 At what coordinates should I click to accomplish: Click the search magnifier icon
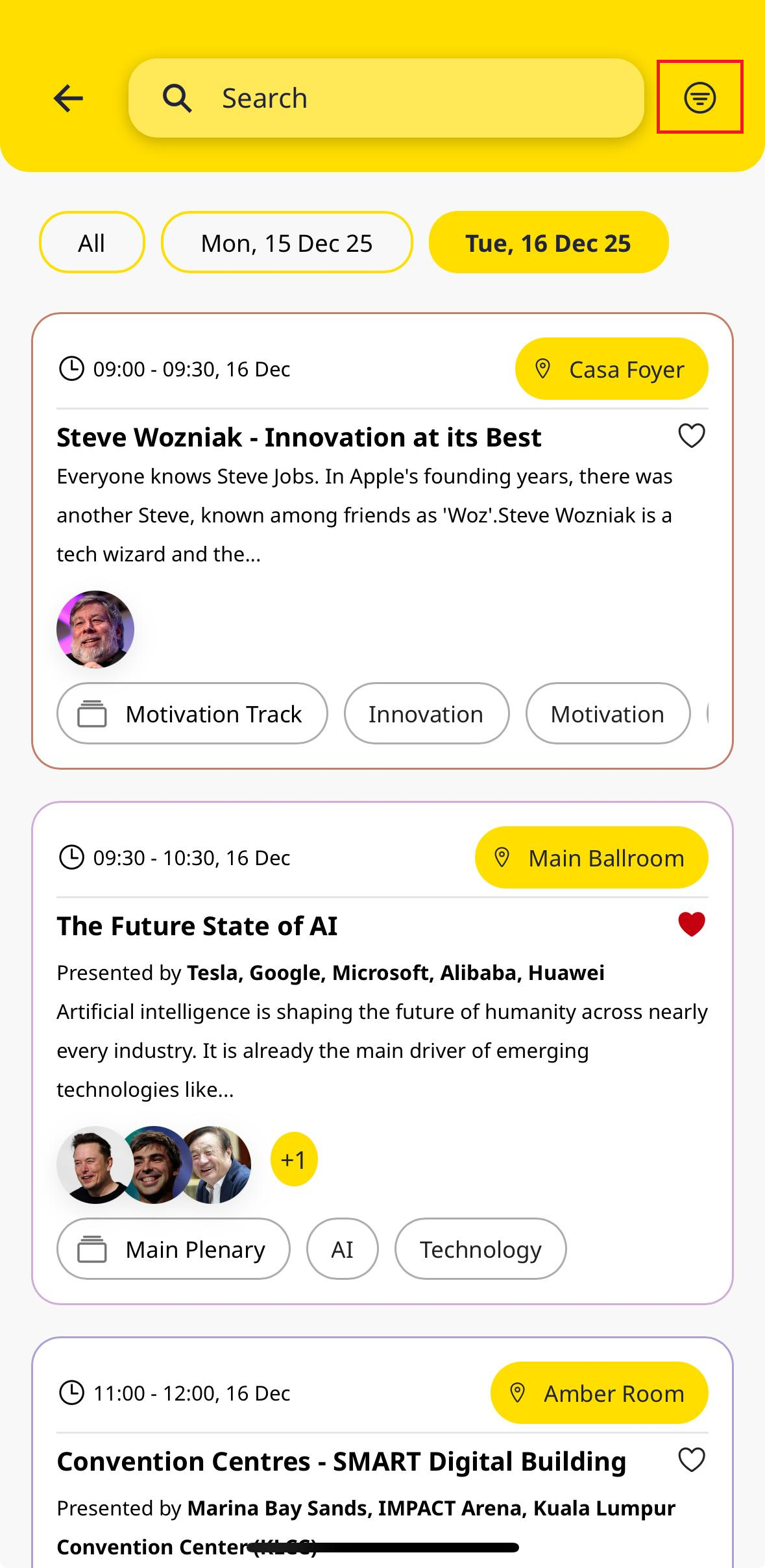click(x=176, y=99)
